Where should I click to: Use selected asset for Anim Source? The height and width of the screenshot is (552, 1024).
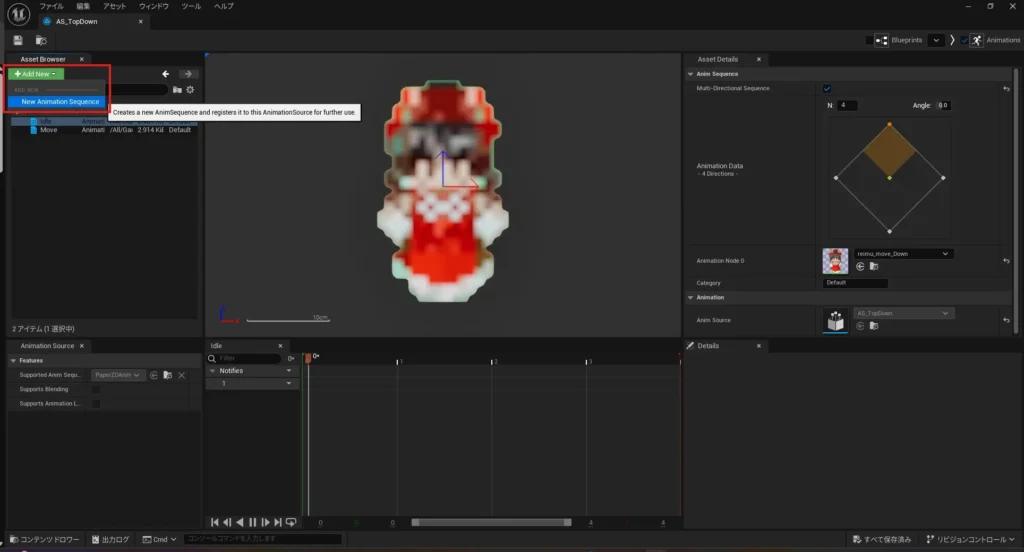pyautogui.click(x=860, y=326)
